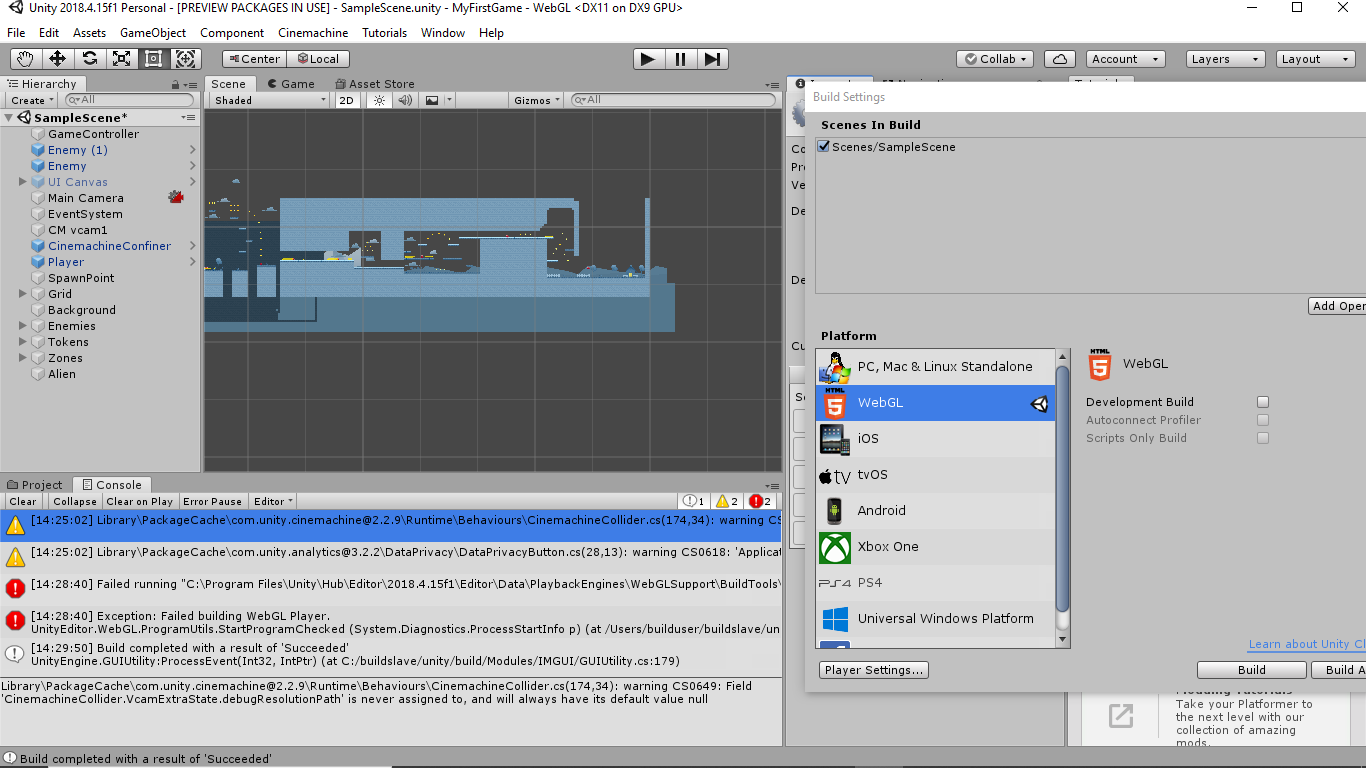The width and height of the screenshot is (1366, 768).
Task: Expand the UI Canvas object
Action: [x=23, y=182]
